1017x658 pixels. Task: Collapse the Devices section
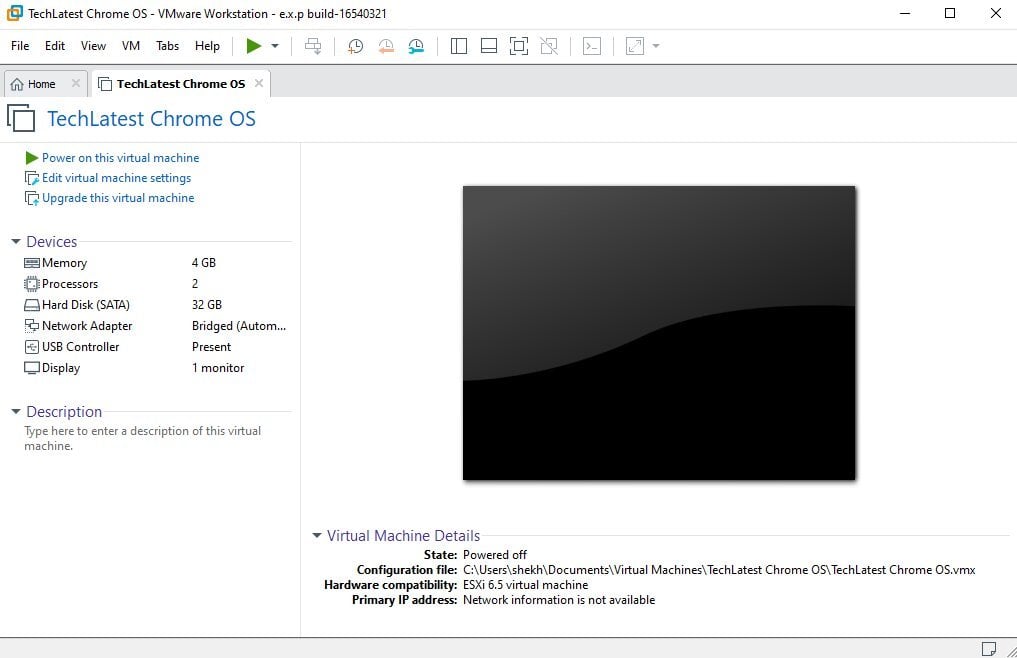[16, 241]
